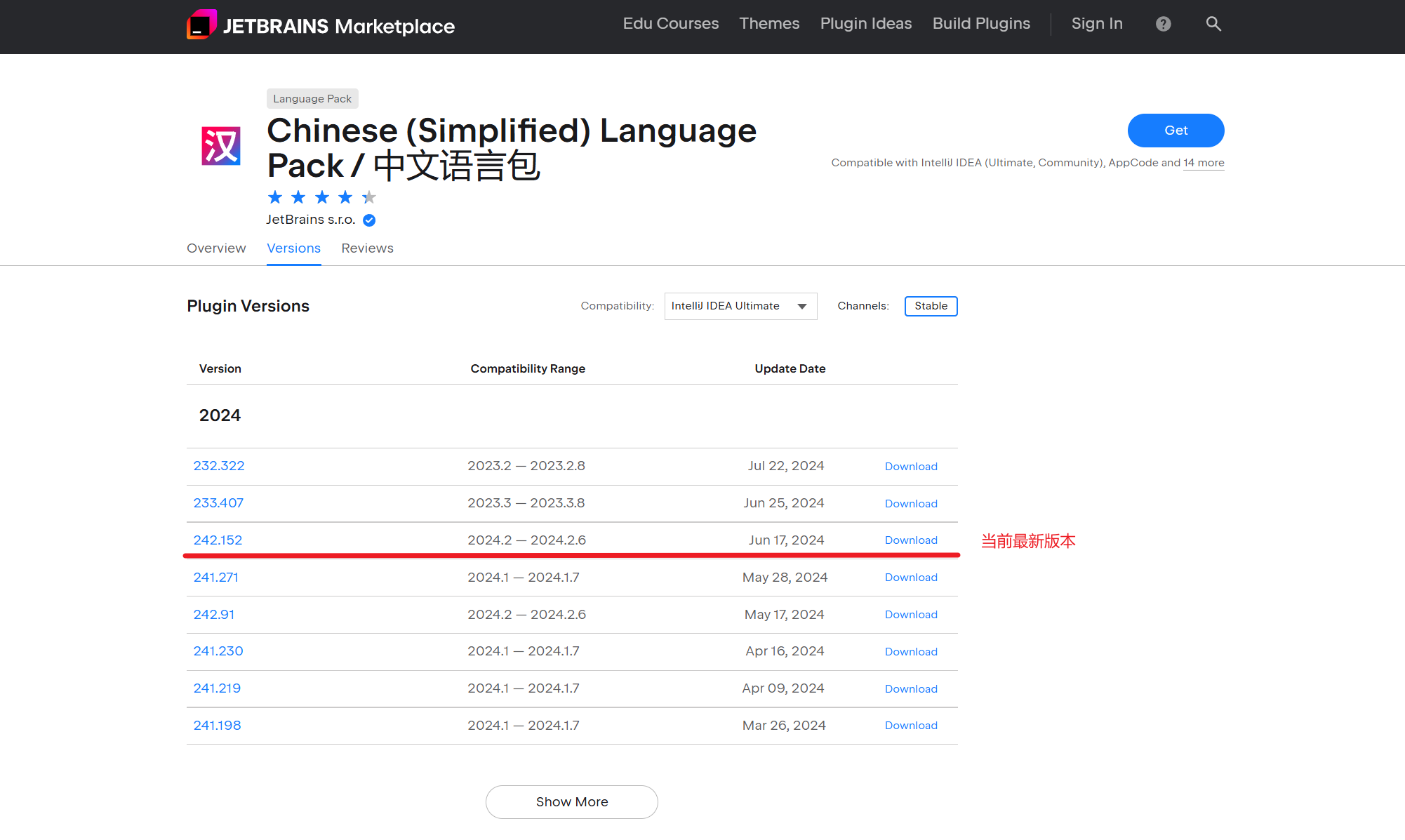Click the star rating row
Image resolution: width=1405 pixels, height=840 pixels.
point(321,197)
